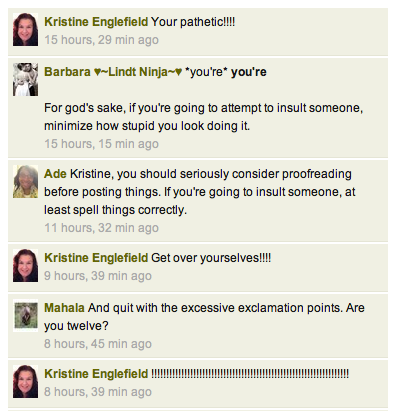This screenshot has height=411, width=398.
Task: Click the '8 hours, 39 min ago' timestamp
Action: click(x=98, y=392)
